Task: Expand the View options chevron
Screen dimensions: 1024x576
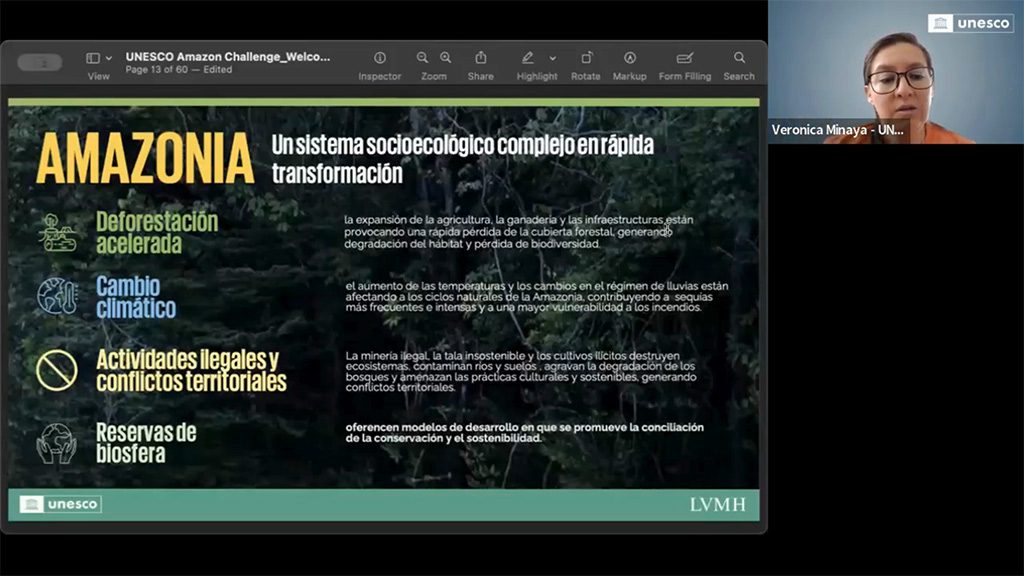Action: click(x=109, y=59)
